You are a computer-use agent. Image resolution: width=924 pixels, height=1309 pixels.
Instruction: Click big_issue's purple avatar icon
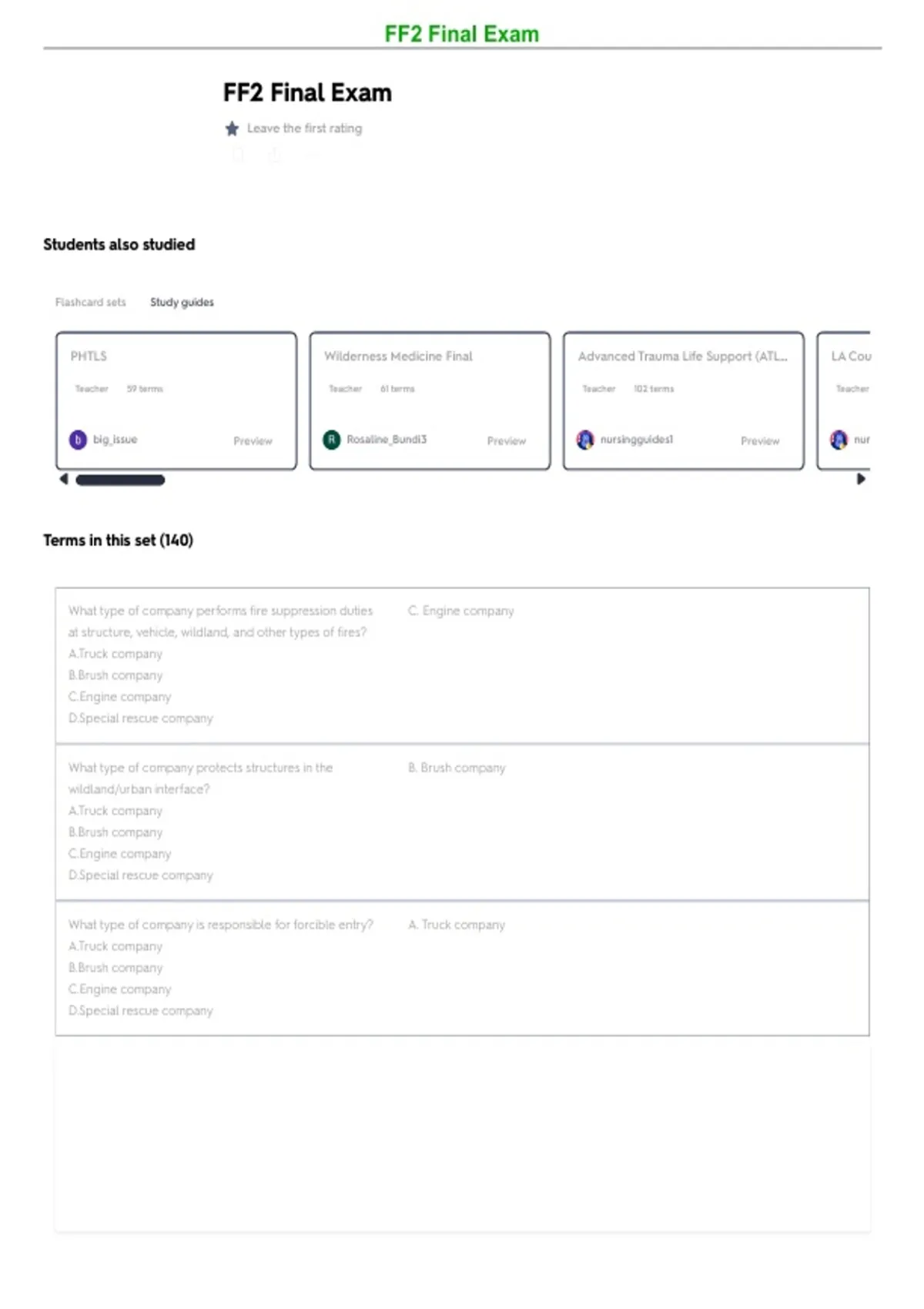click(x=78, y=440)
